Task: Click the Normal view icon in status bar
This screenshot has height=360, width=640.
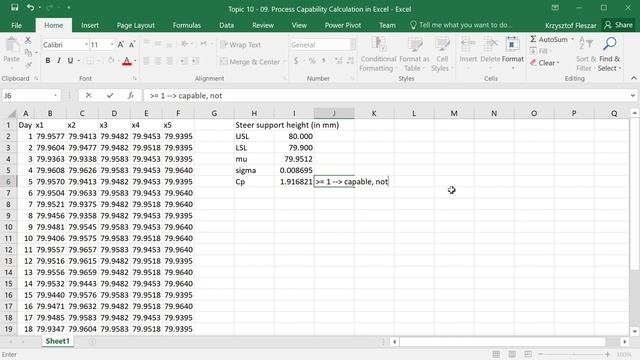Action: coord(496,354)
